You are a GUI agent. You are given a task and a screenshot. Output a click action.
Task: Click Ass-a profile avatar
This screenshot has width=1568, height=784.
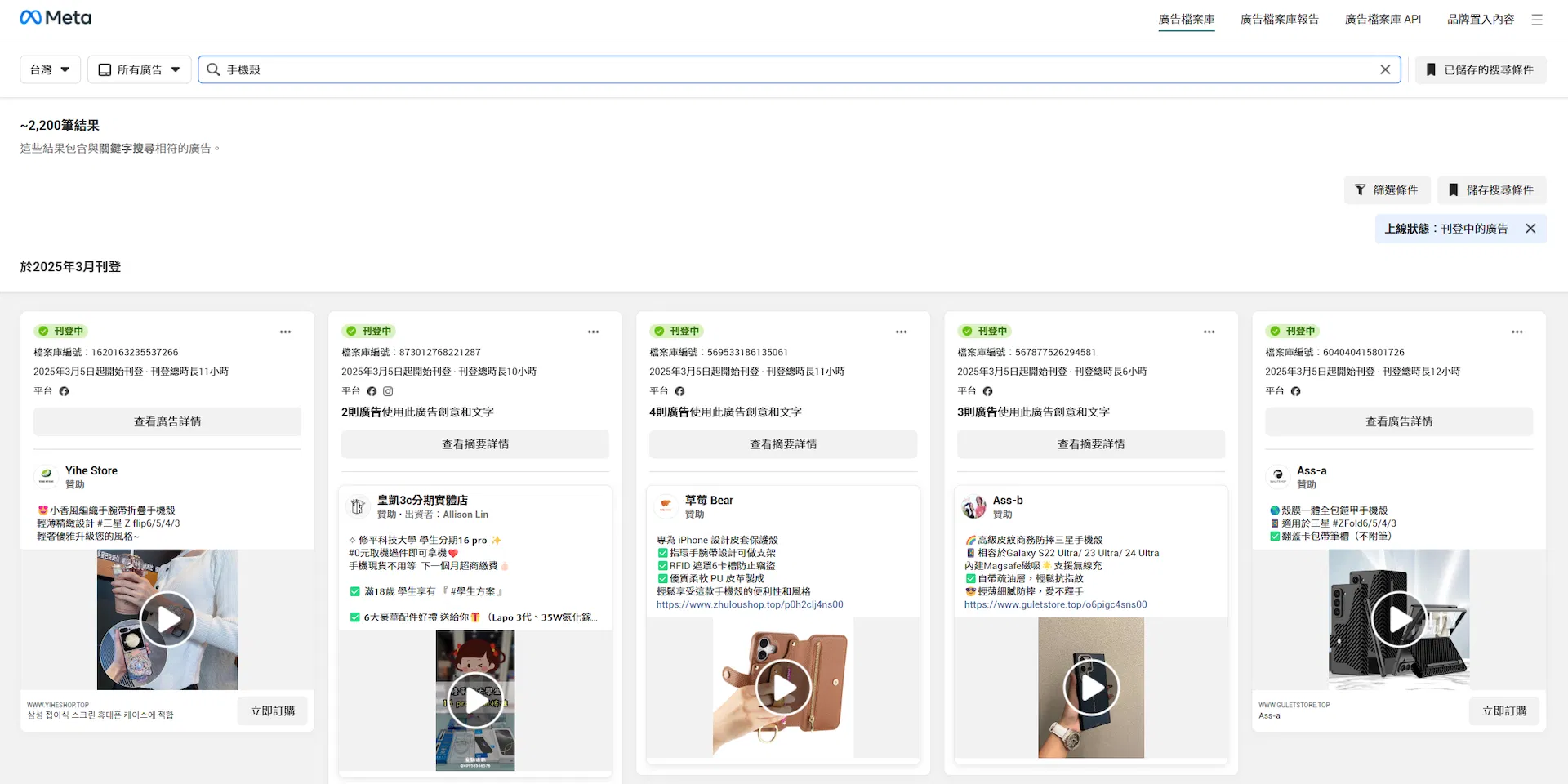point(1278,476)
